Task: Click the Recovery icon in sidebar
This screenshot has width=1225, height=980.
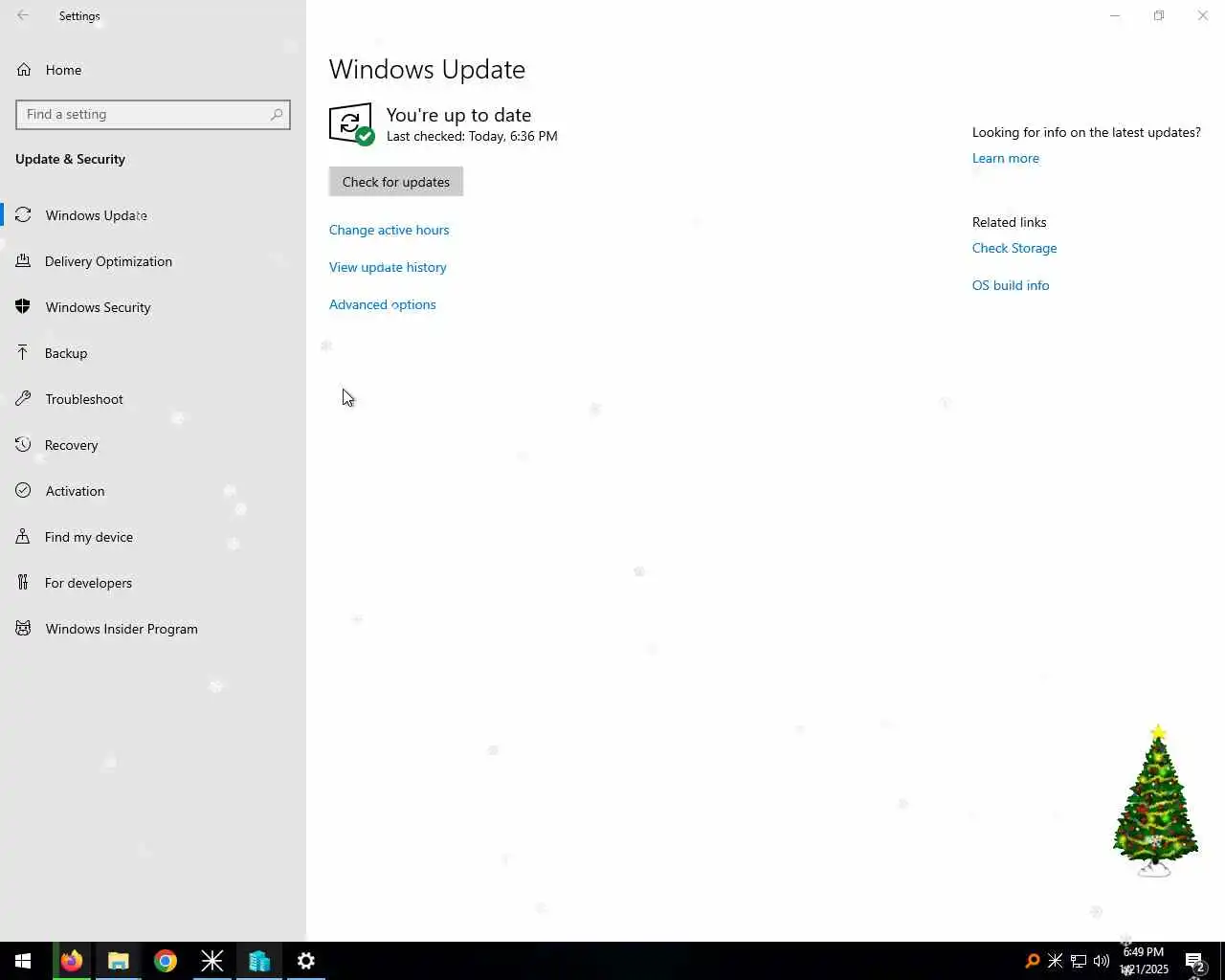Action: click(23, 445)
